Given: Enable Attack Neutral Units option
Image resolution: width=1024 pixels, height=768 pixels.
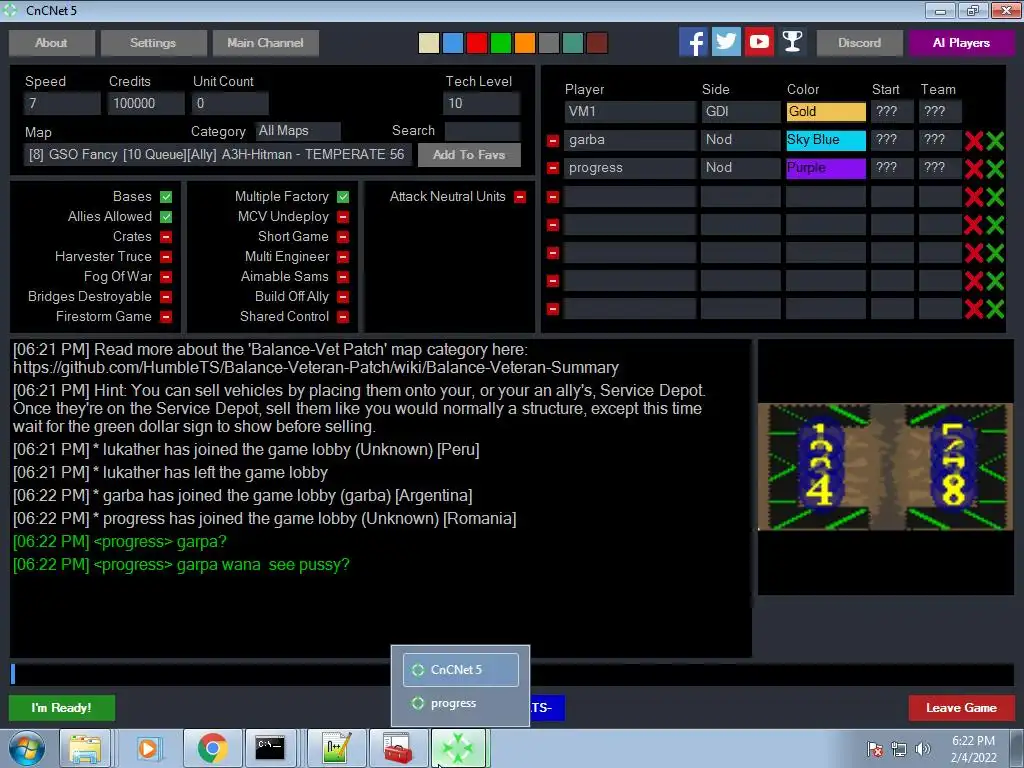Looking at the screenshot, I should tap(520, 197).
